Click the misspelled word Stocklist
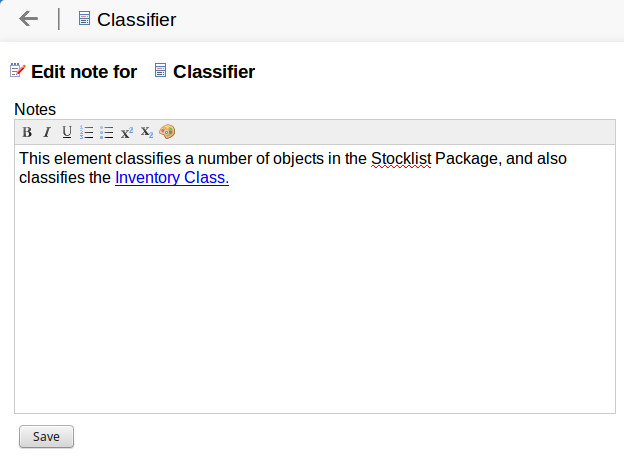This screenshot has width=624, height=456. pos(401,159)
